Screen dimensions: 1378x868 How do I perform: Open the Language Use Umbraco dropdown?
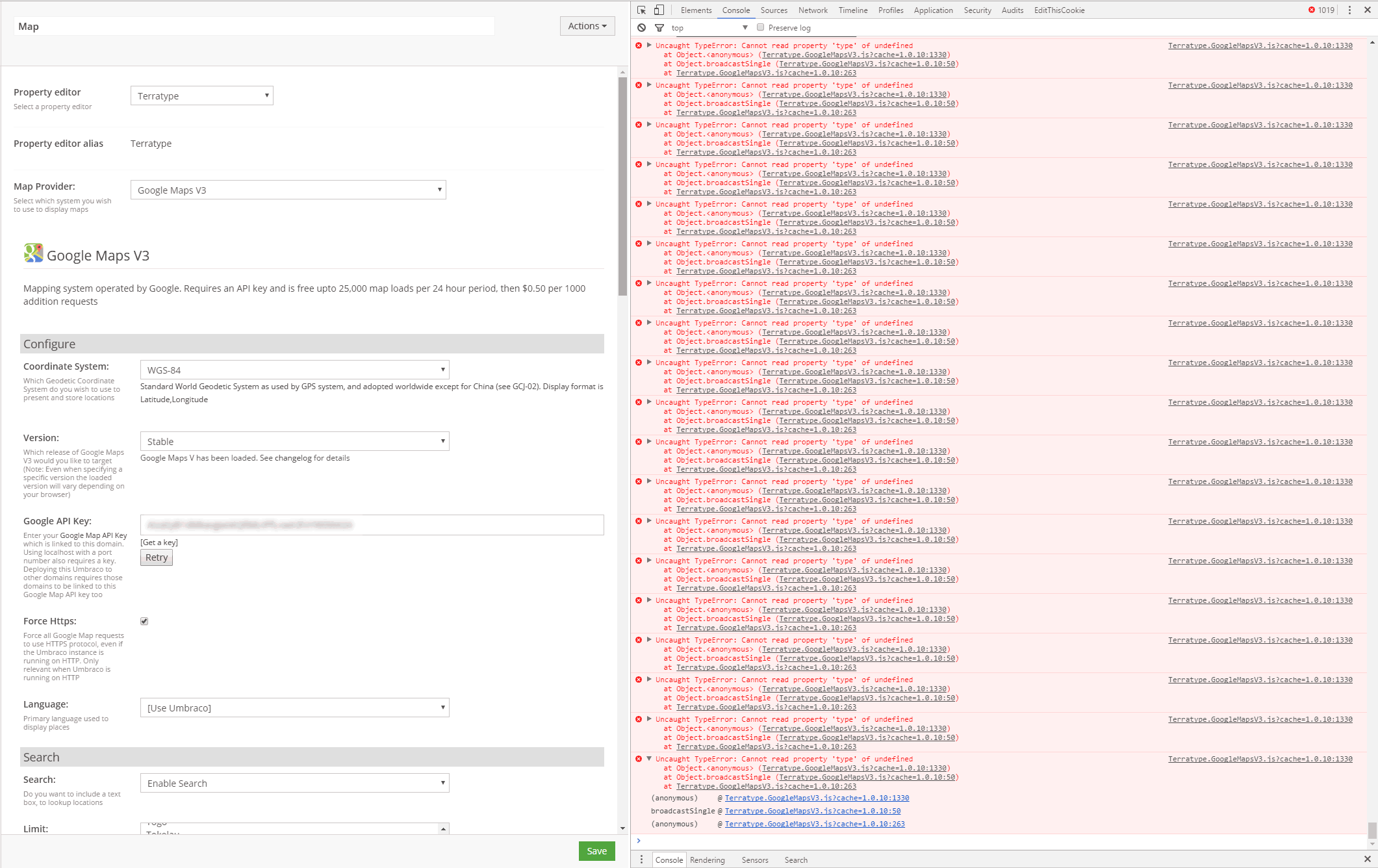click(x=295, y=708)
